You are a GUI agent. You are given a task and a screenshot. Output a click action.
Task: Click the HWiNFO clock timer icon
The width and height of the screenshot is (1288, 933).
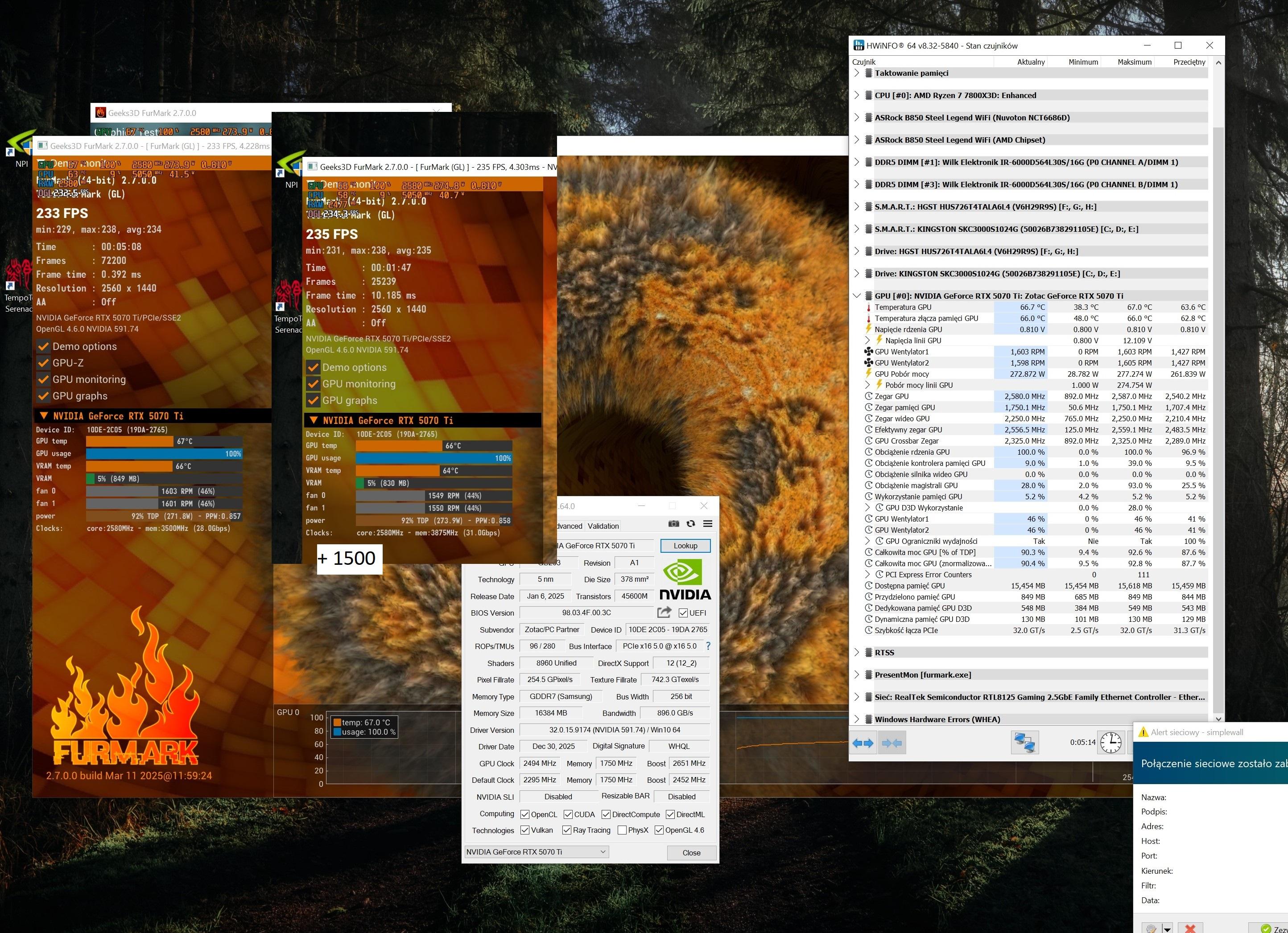point(1110,742)
